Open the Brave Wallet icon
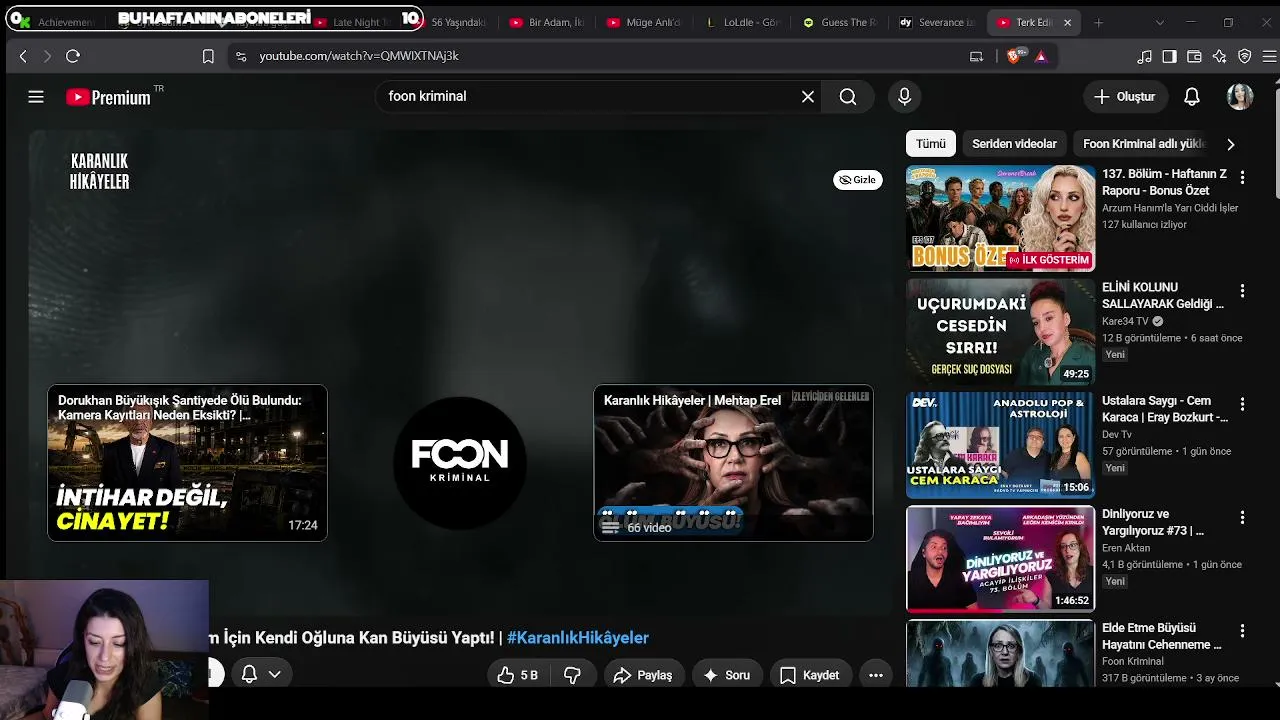Image resolution: width=1280 pixels, height=720 pixels. coord(1194,57)
